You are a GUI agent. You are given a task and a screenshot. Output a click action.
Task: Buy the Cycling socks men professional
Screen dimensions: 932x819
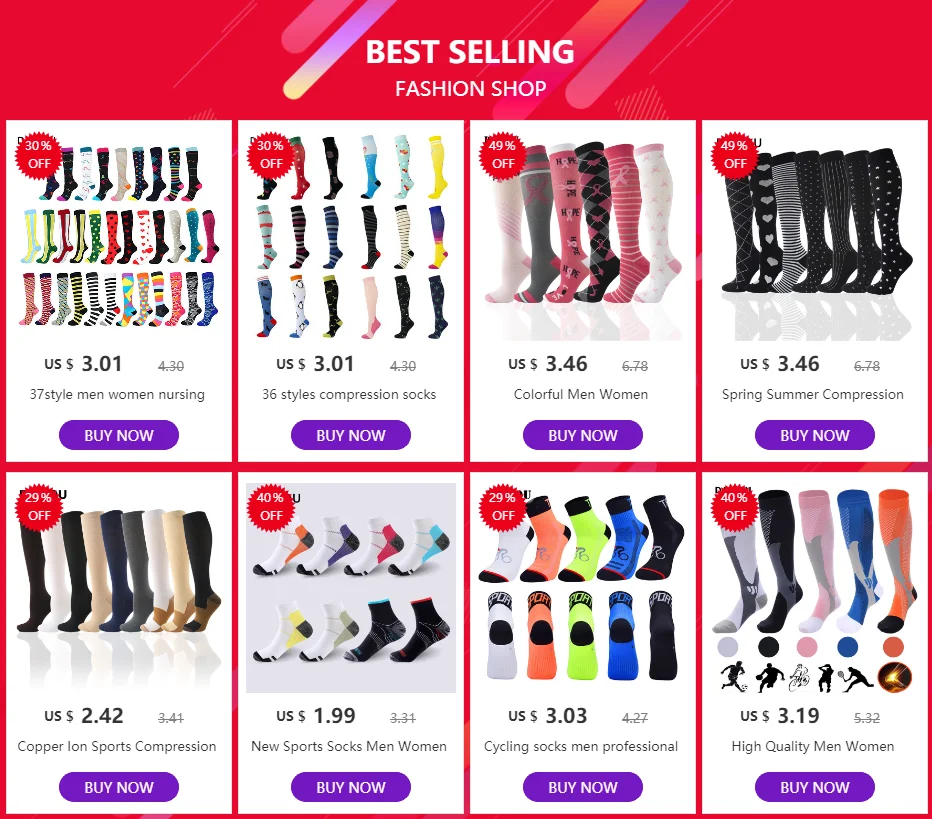(583, 787)
